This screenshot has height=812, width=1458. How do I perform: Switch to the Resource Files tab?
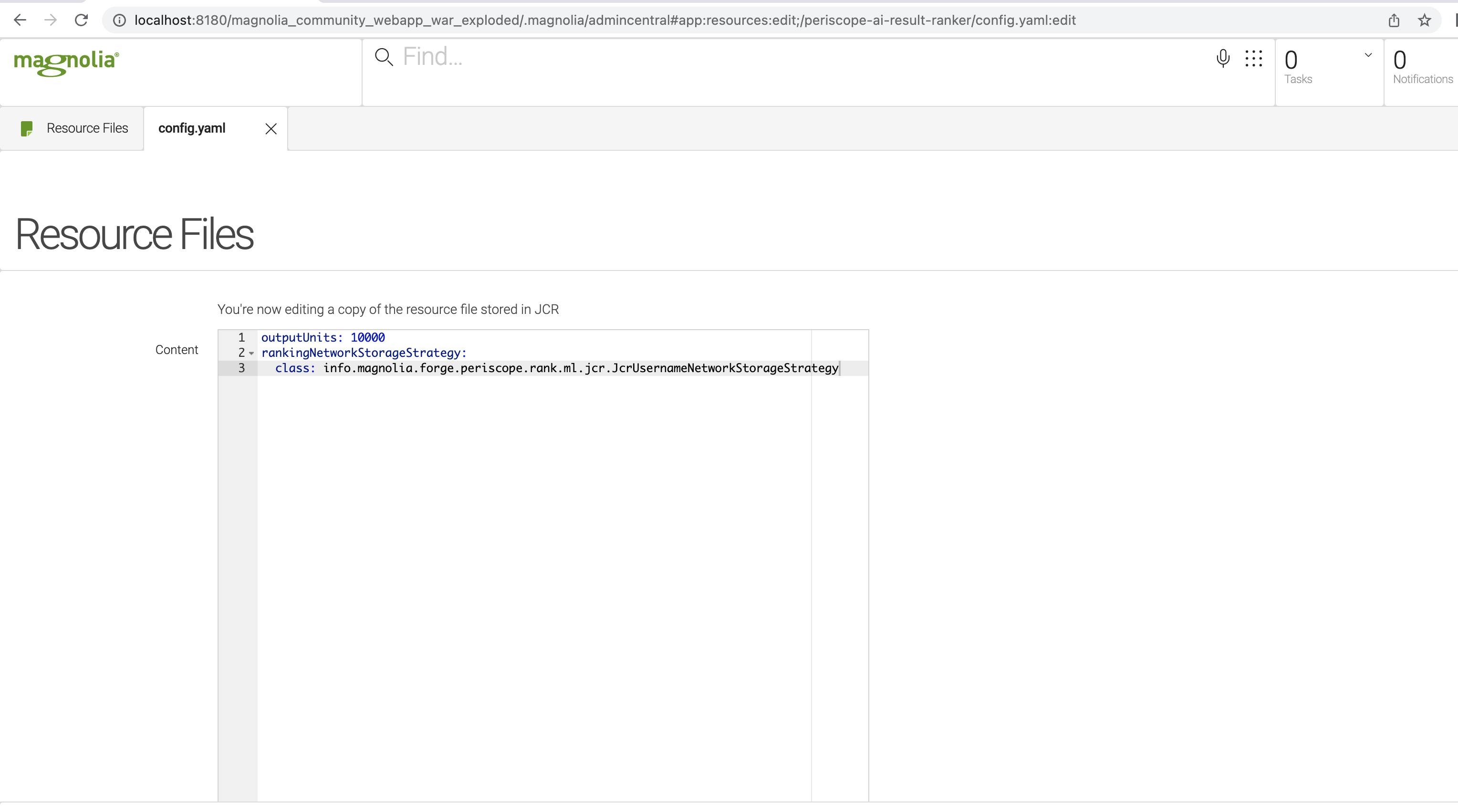click(x=87, y=128)
